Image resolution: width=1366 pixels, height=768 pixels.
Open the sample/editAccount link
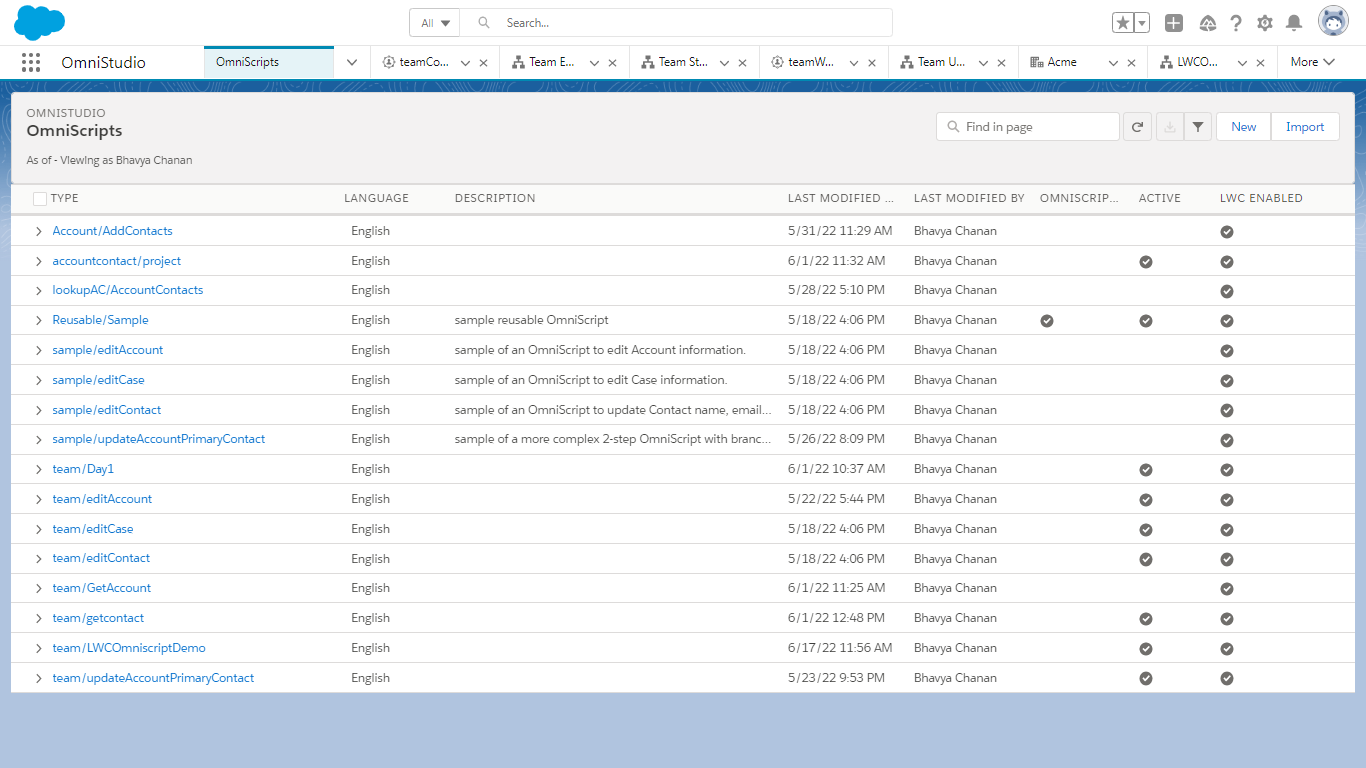[108, 350]
